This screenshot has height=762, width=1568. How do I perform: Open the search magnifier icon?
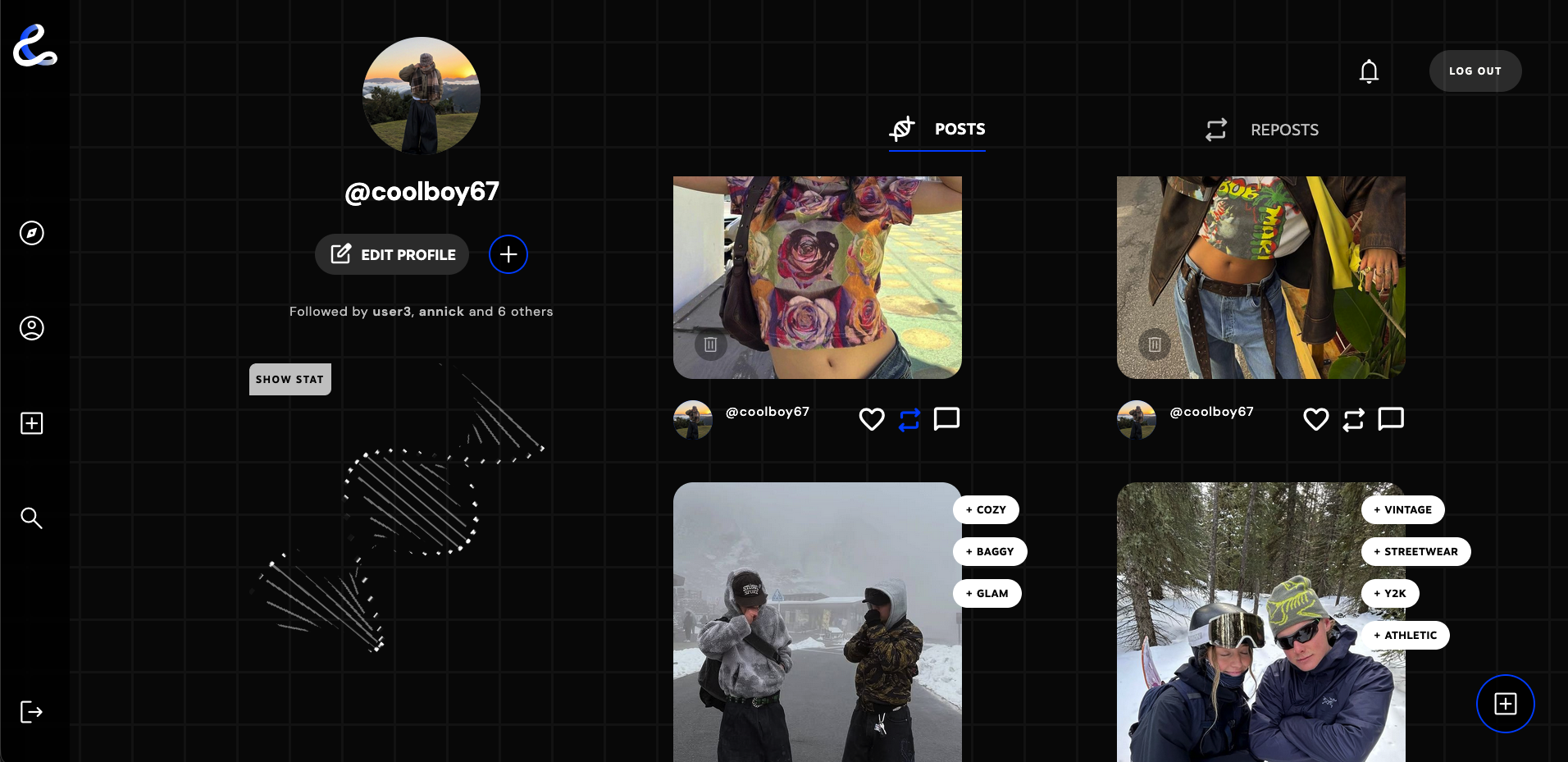click(x=32, y=518)
